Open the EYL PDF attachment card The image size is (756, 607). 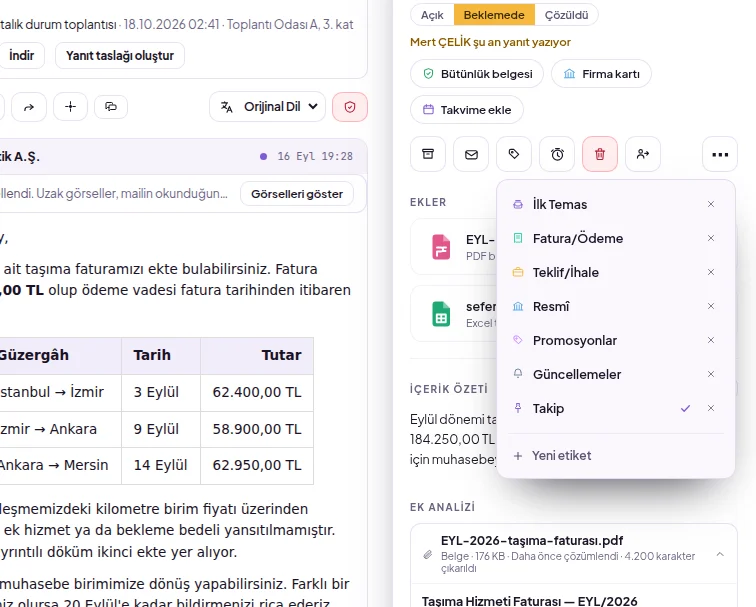453,247
